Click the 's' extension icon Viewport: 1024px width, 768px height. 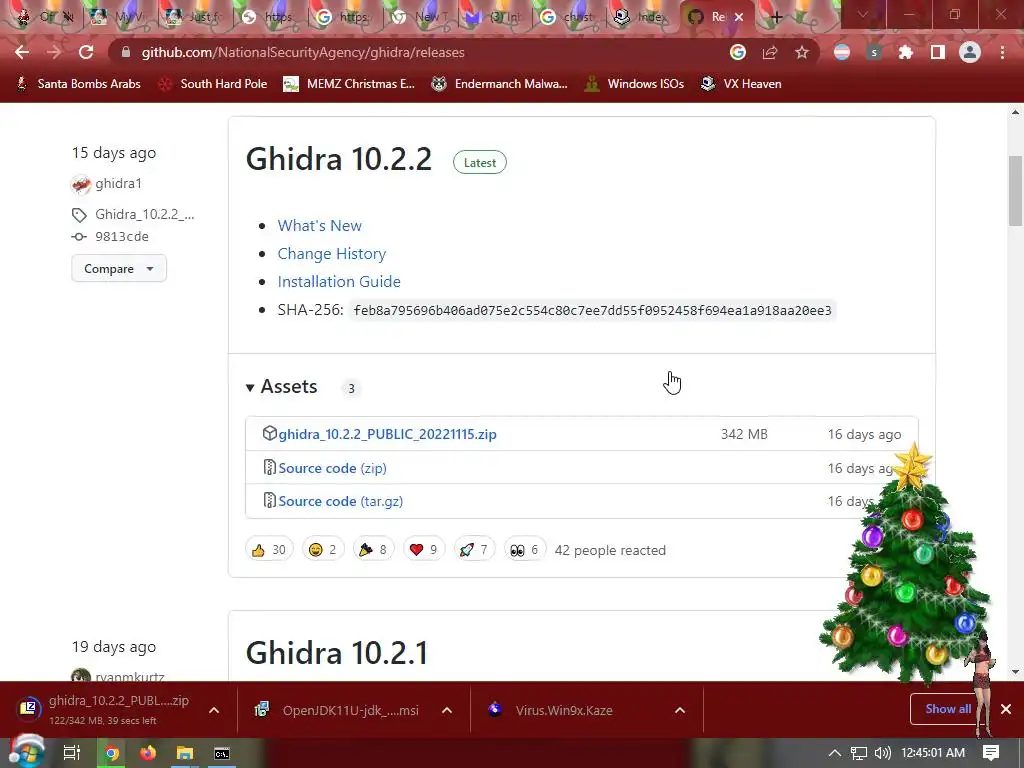pos(874,52)
